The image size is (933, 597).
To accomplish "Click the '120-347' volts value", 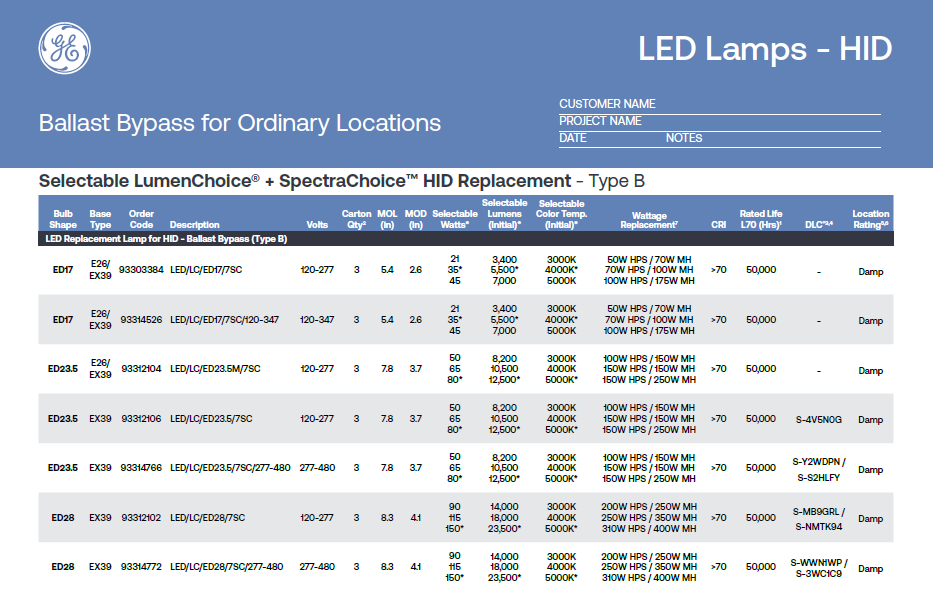I will point(317,320).
